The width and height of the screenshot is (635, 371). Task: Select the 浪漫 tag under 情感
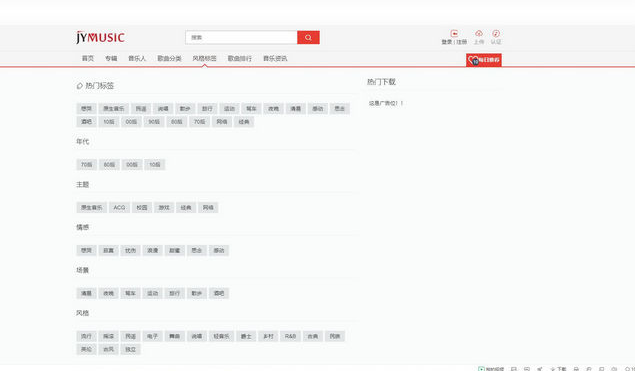click(x=153, y=250)
